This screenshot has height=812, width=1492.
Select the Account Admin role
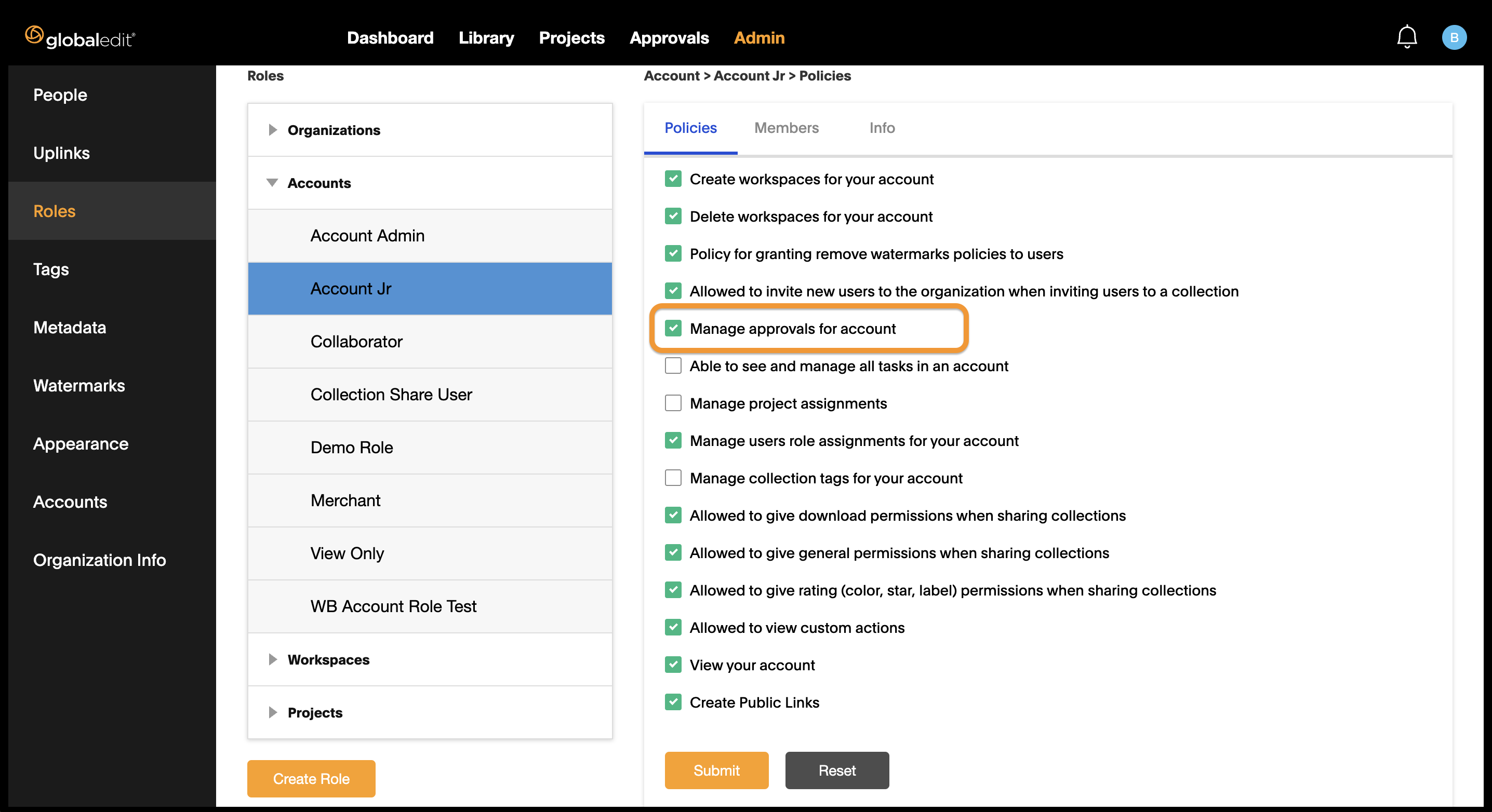pos(430,236)
